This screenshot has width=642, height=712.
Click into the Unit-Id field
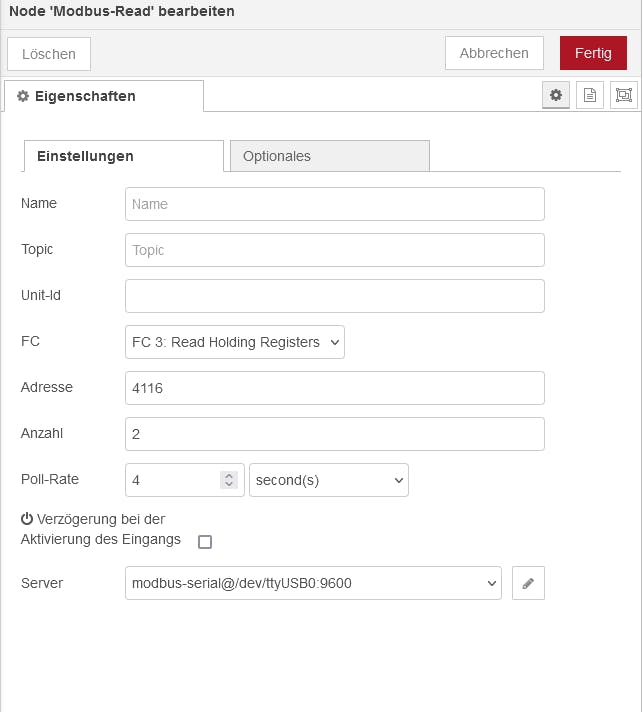tap(335, 296)
